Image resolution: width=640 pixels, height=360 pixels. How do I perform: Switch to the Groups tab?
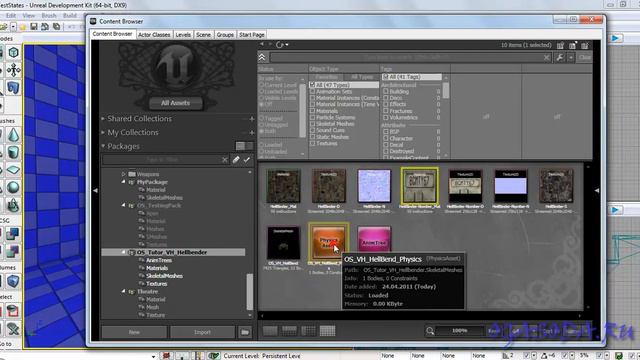225,35
